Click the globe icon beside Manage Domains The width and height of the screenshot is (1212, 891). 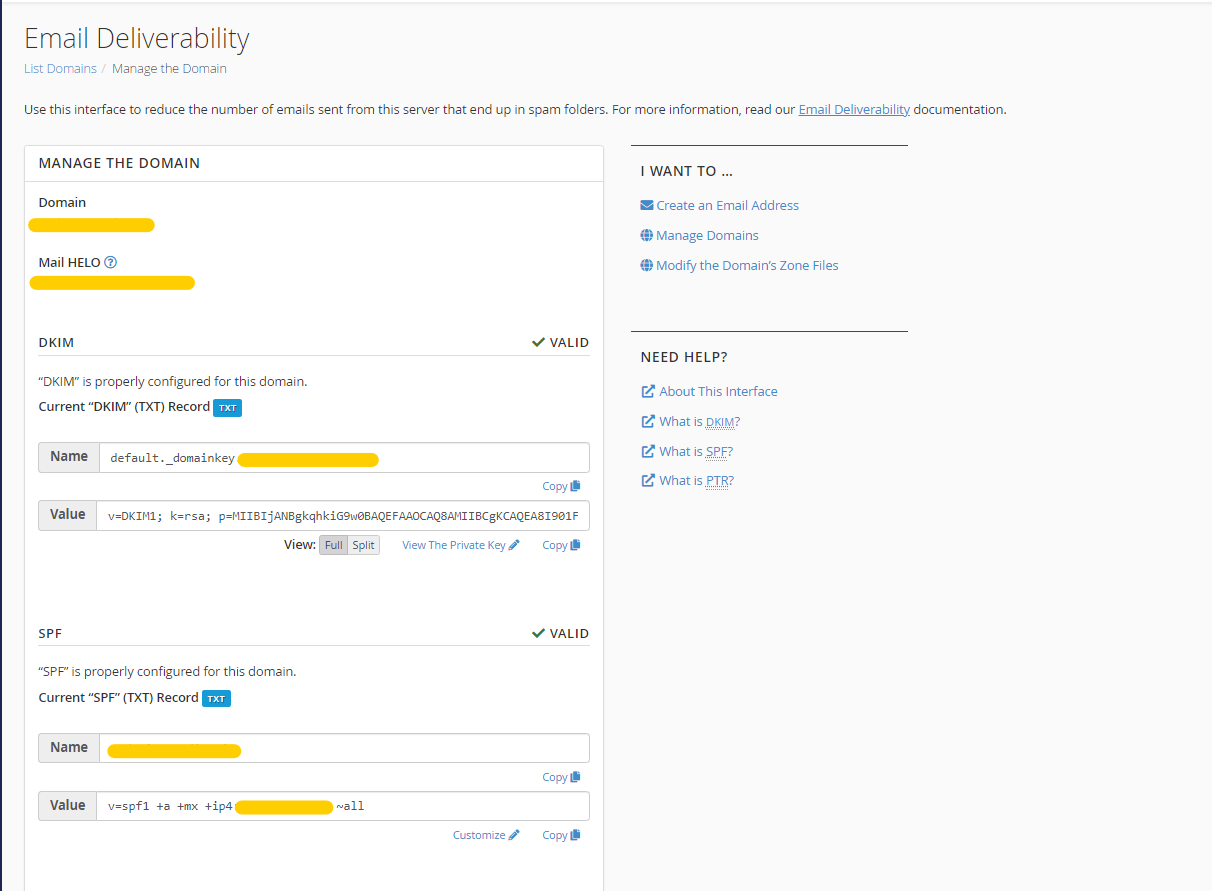(647, 235)
